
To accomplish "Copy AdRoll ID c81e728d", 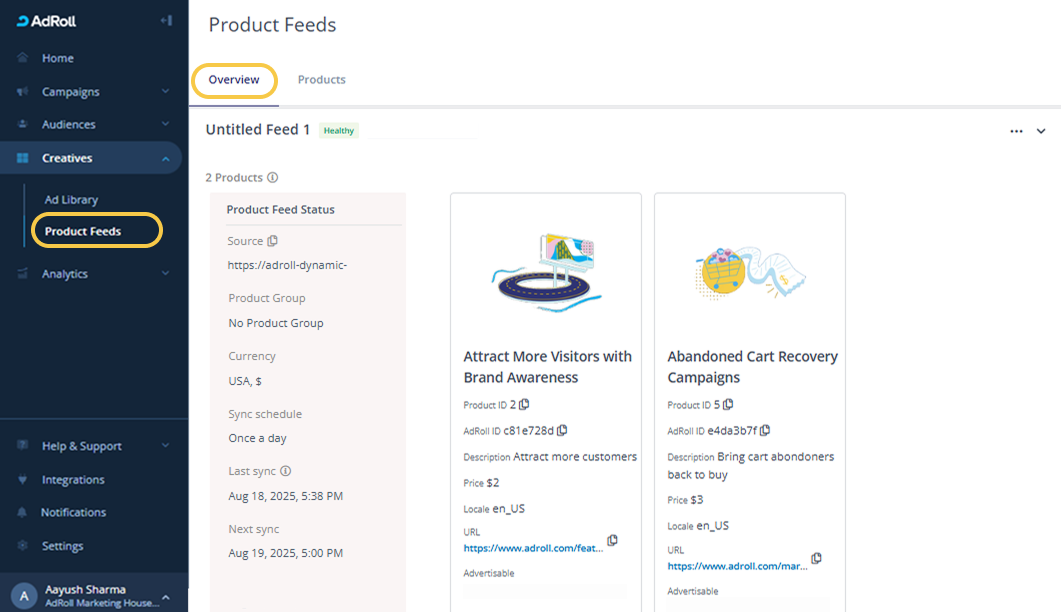I will tap(562, 430).
